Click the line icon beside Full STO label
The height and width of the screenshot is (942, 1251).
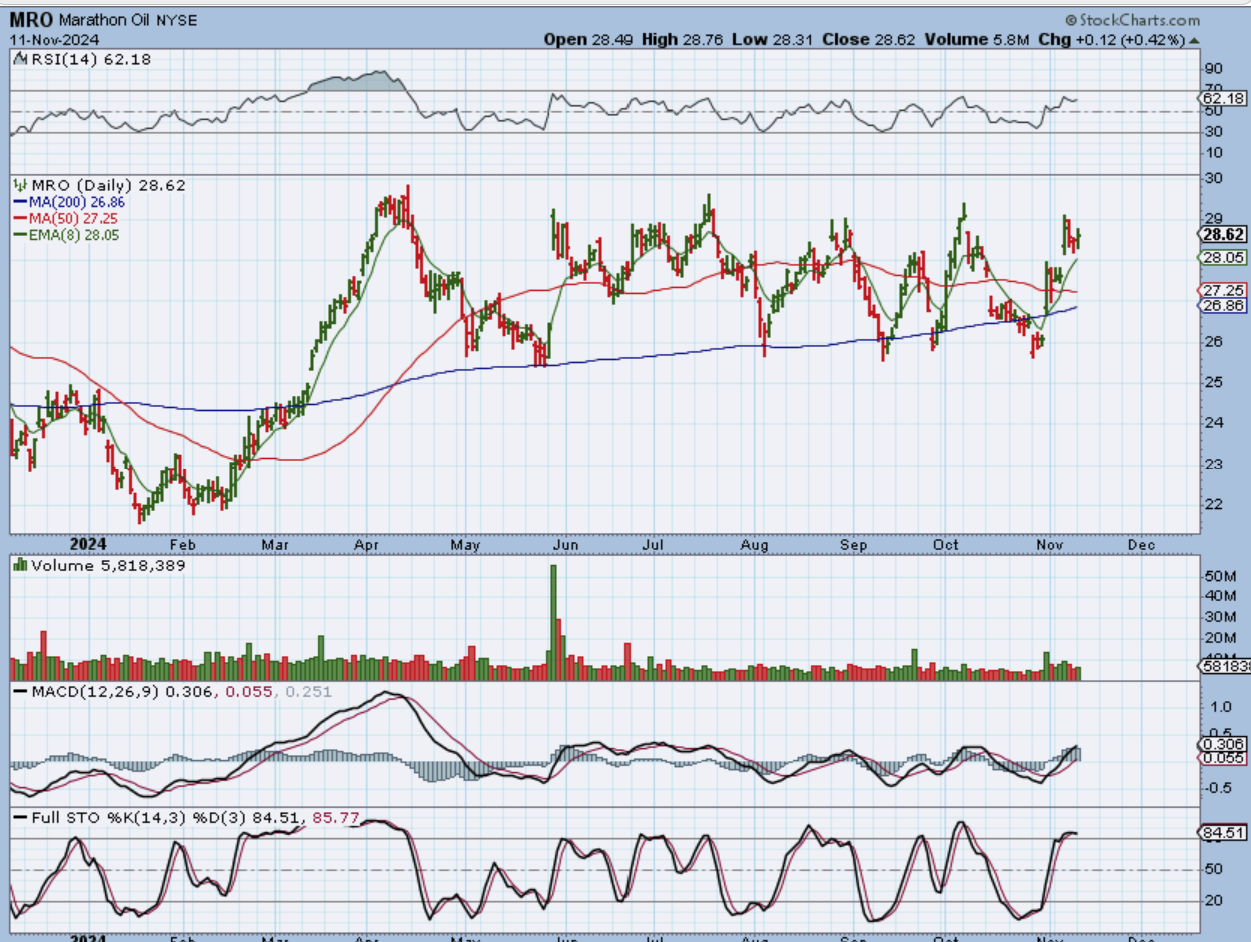(x=20, y=817)
